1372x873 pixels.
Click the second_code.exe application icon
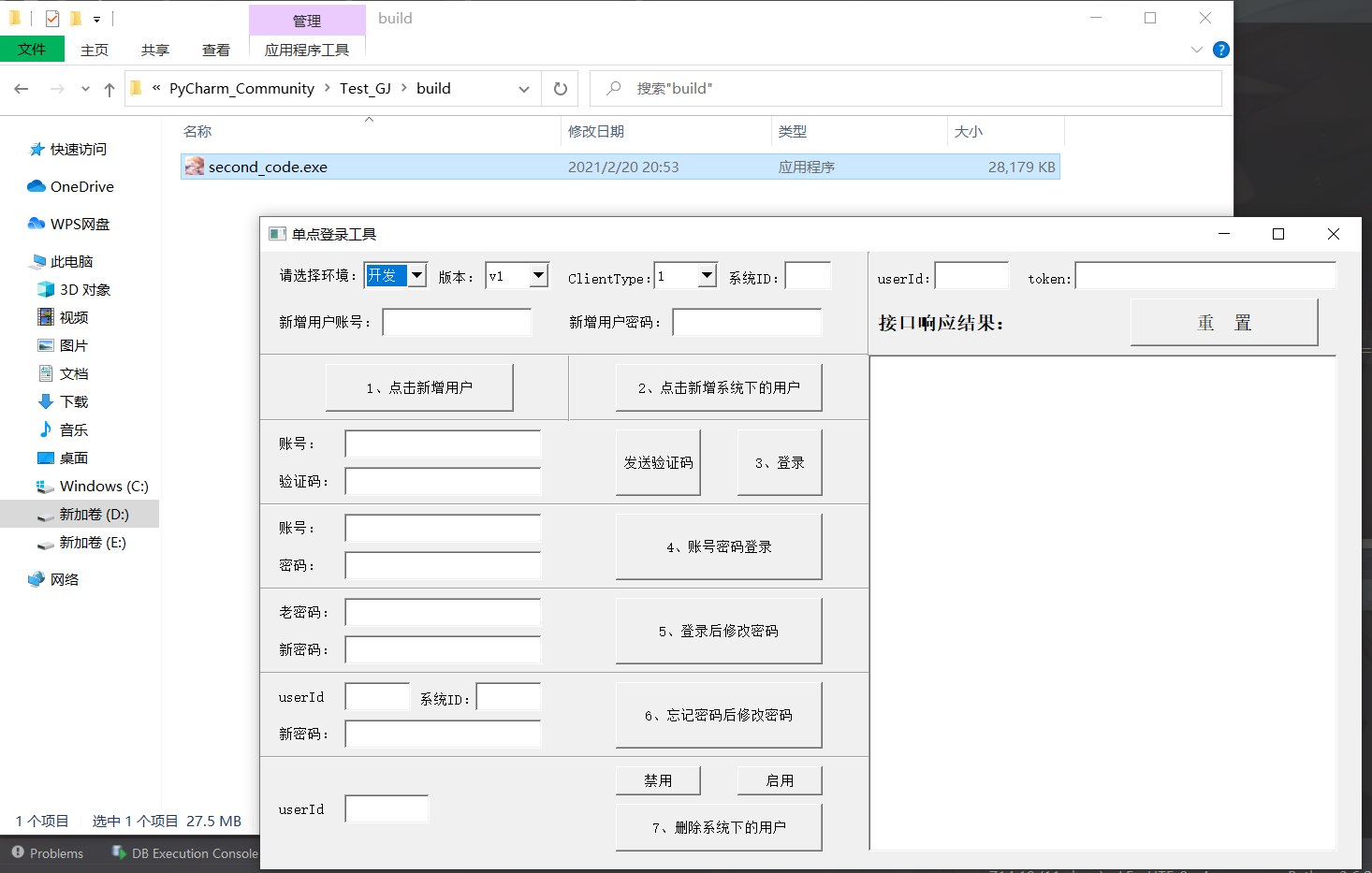[194, 167]
